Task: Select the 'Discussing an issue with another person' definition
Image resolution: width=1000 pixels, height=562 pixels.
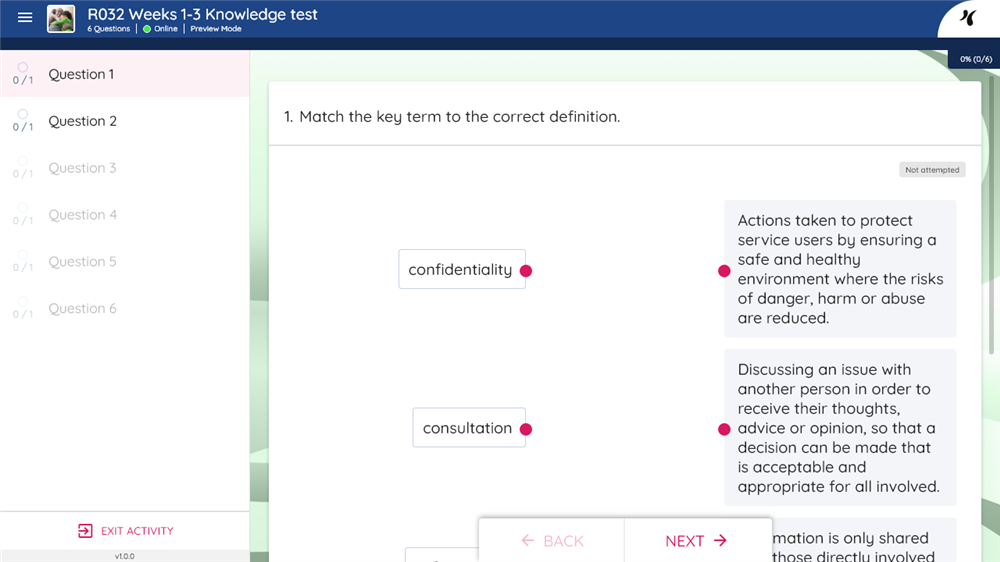Action: pyautogui.click(x=840, y=427)
